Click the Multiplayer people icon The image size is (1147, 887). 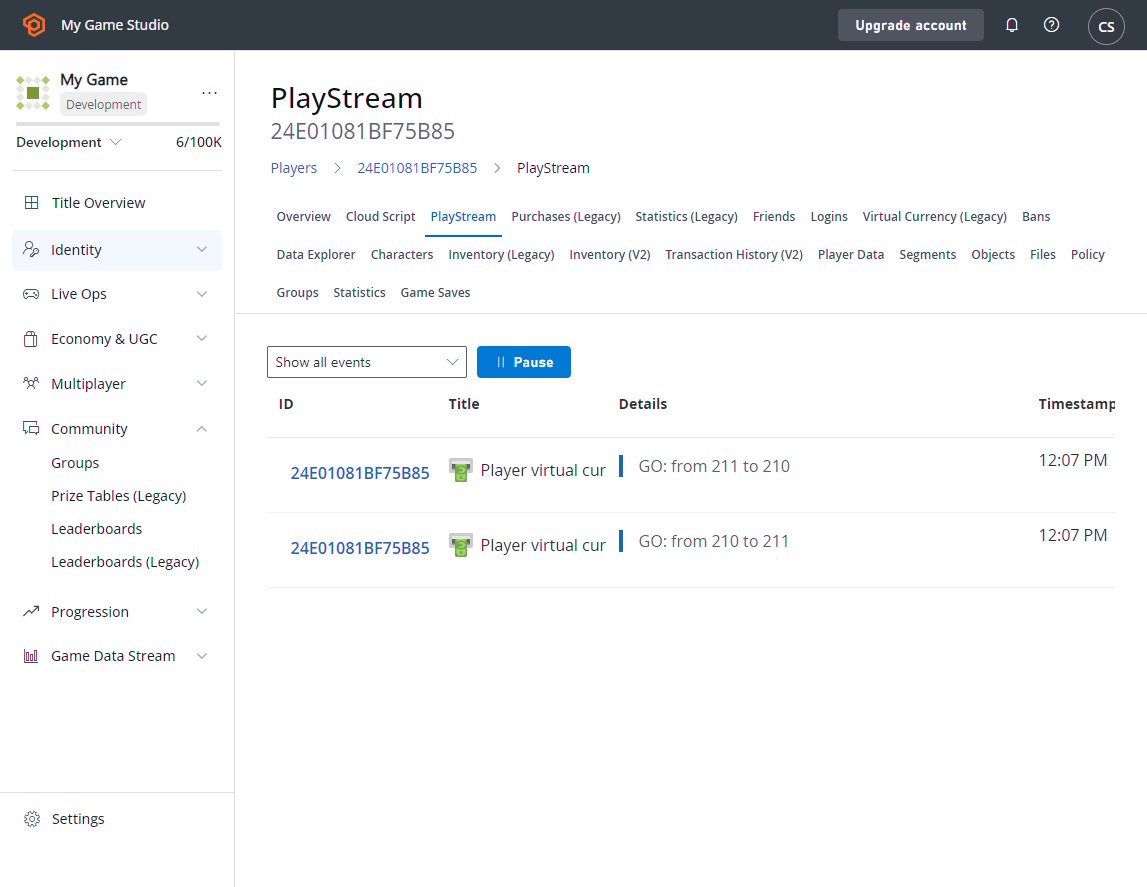coord(31,383)
